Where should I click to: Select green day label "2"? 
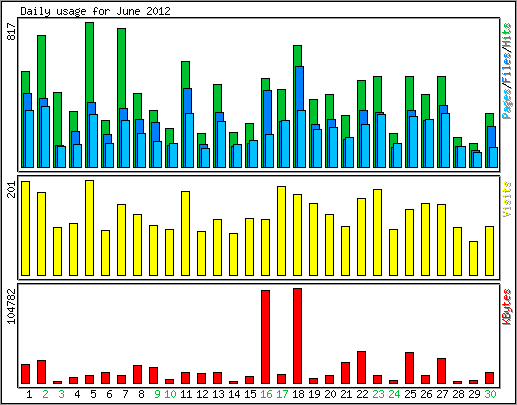click(x=45, y=394)
